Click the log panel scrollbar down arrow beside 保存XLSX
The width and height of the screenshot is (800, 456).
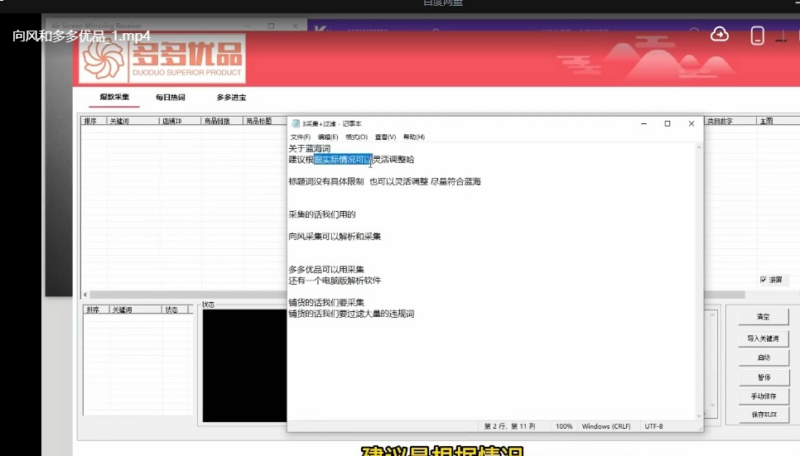713,406
